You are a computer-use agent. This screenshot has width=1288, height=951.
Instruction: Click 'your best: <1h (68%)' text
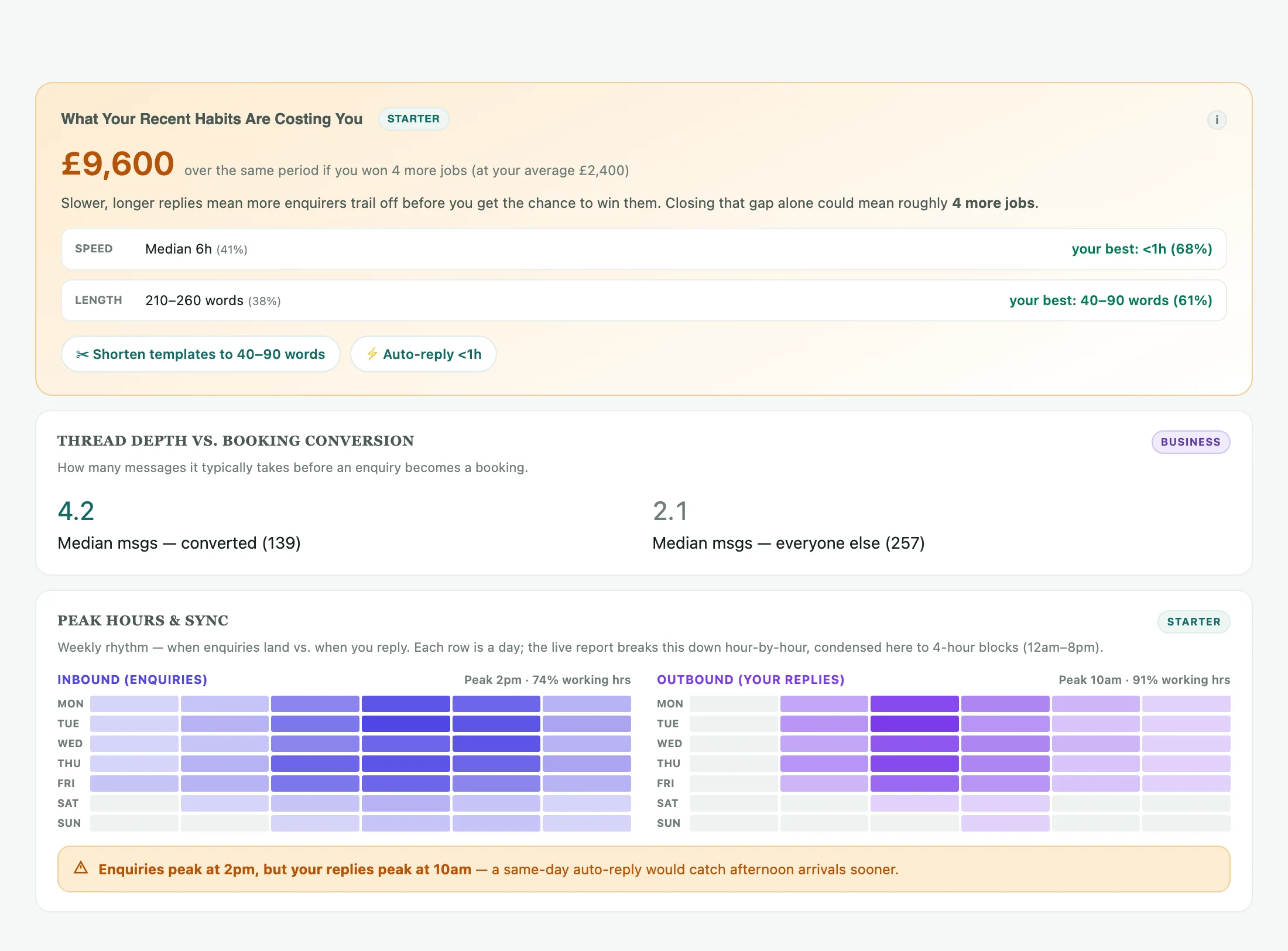[x=1142, y=249]
